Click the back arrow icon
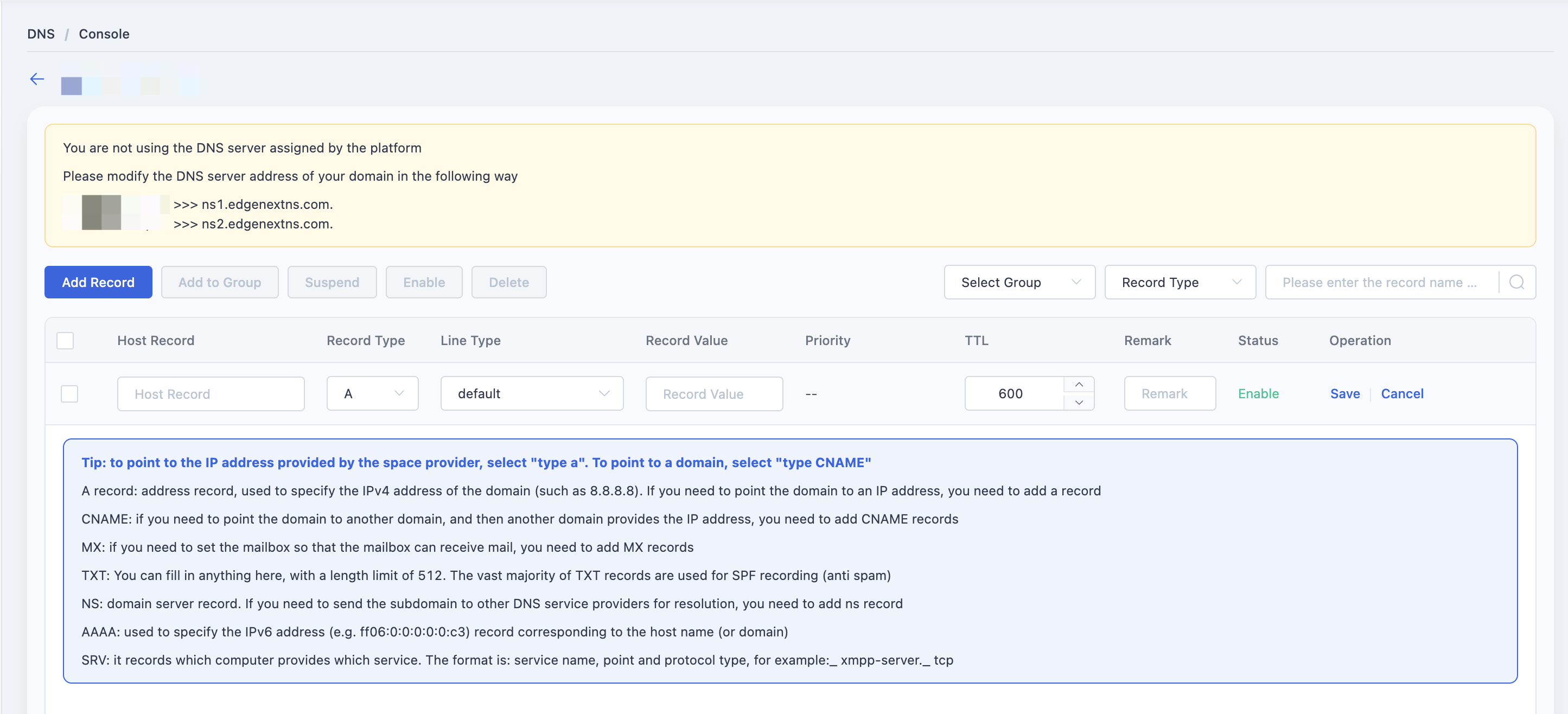The width and height of the screenshot is (1568, 714). 37,79
